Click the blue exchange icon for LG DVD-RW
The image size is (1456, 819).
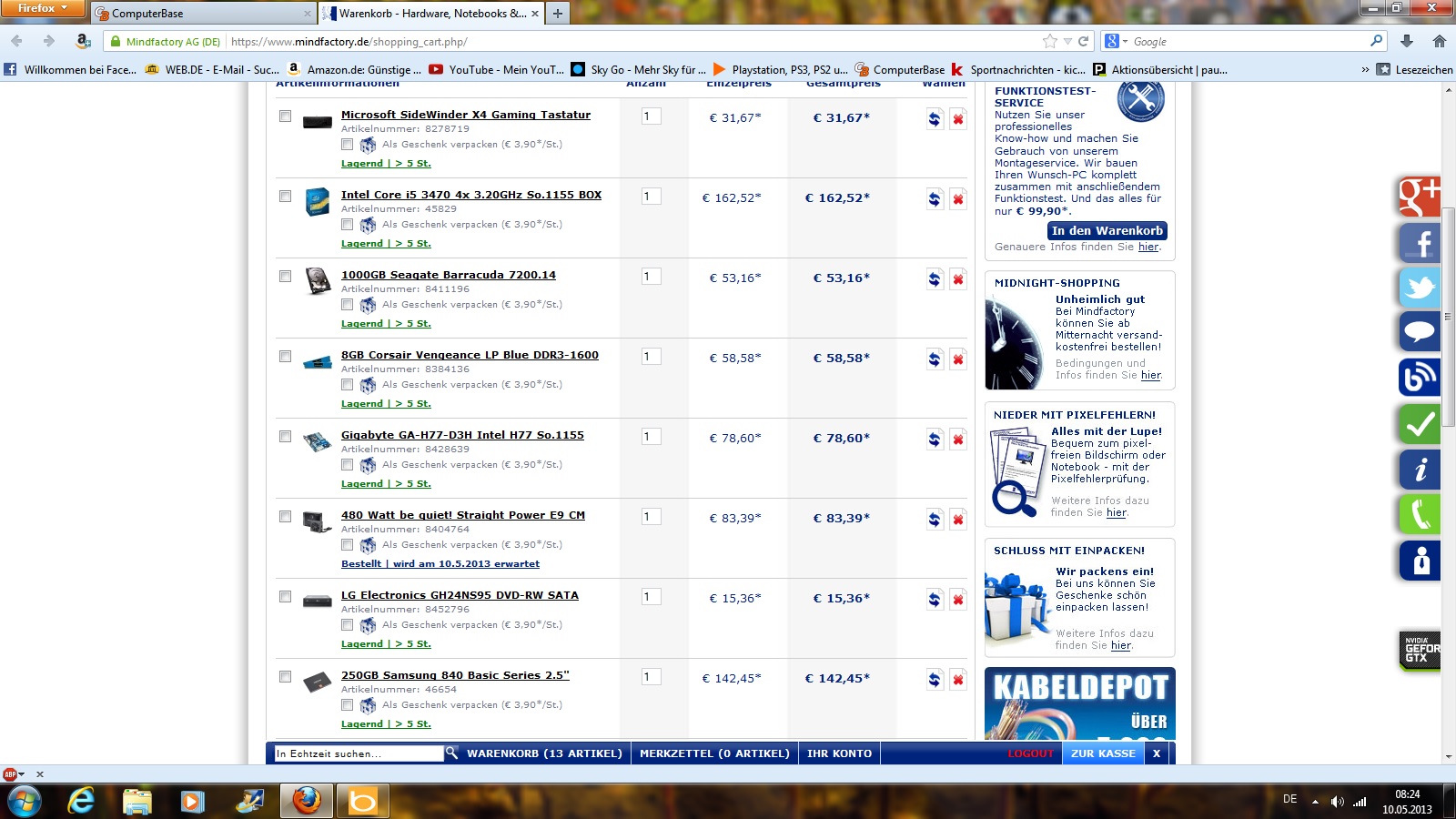pyautogui.click(x=935, y=600)
